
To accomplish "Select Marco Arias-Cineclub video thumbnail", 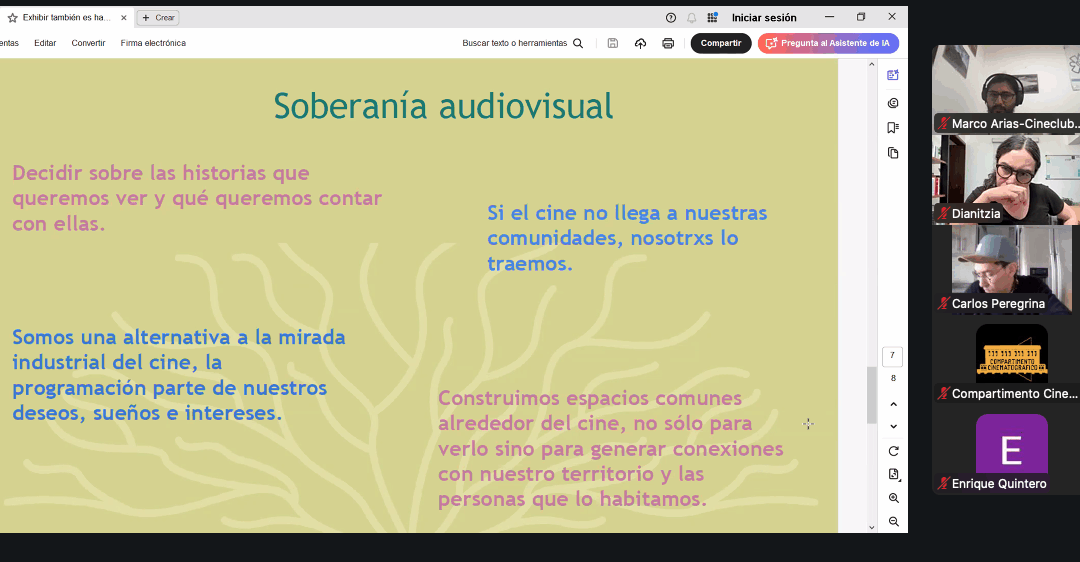I will (1006, 88).
